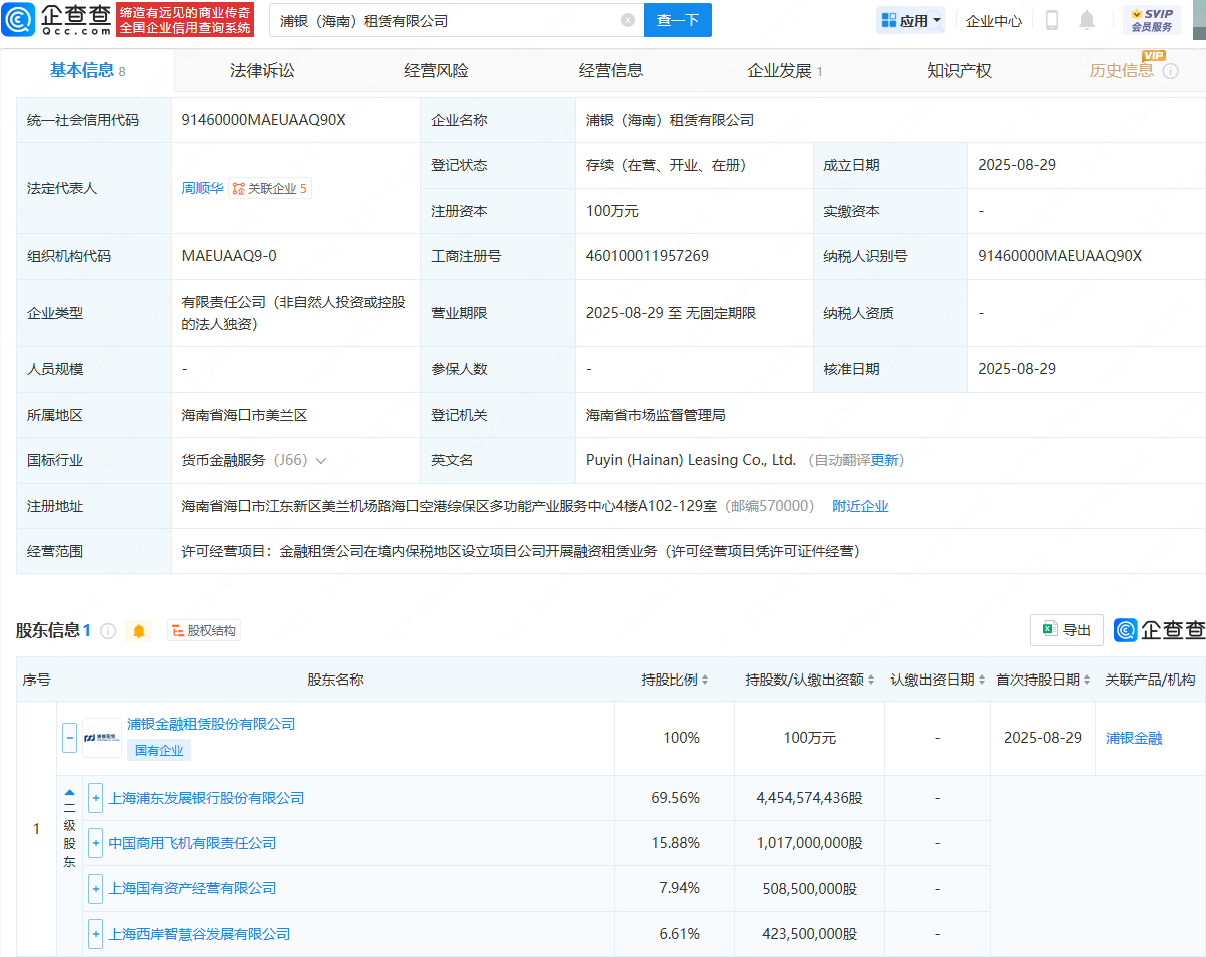Click credit code 91460000MAEUAAQ90X value
1206x957 pixels.
(x=264, y=120)
